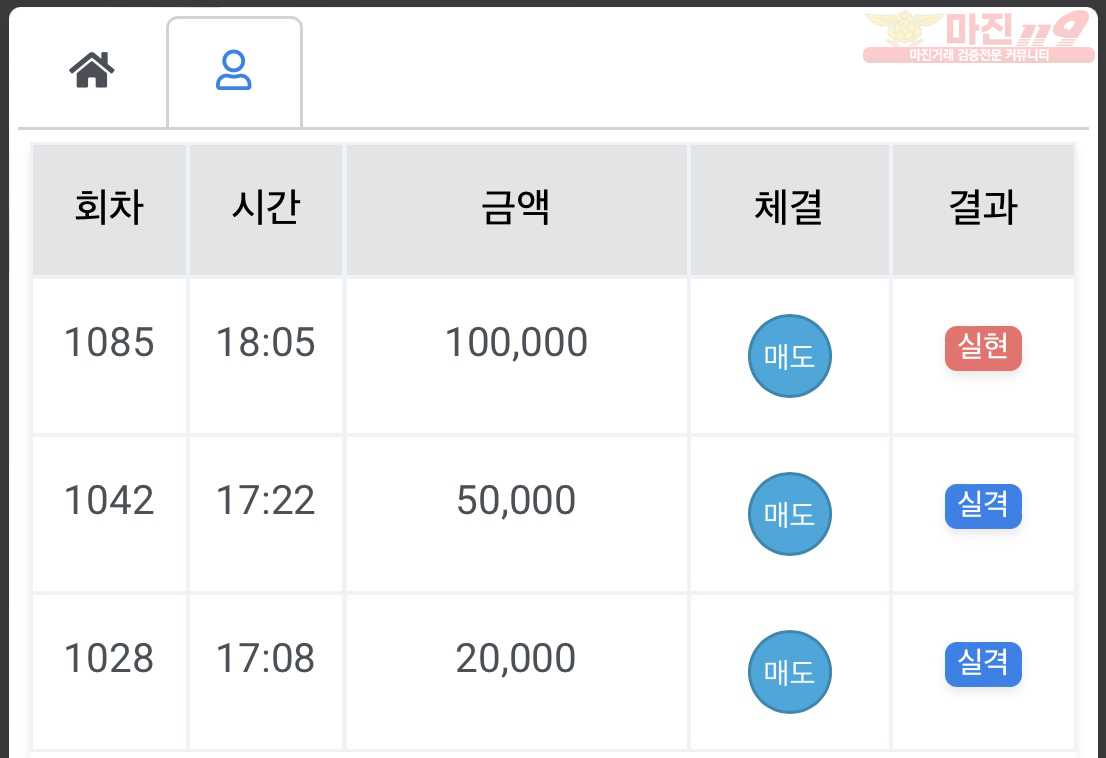This screenshot has height=758, width=1106.
Task: Click the 마진119 logo watermark
Action: [x=978, y=37]
